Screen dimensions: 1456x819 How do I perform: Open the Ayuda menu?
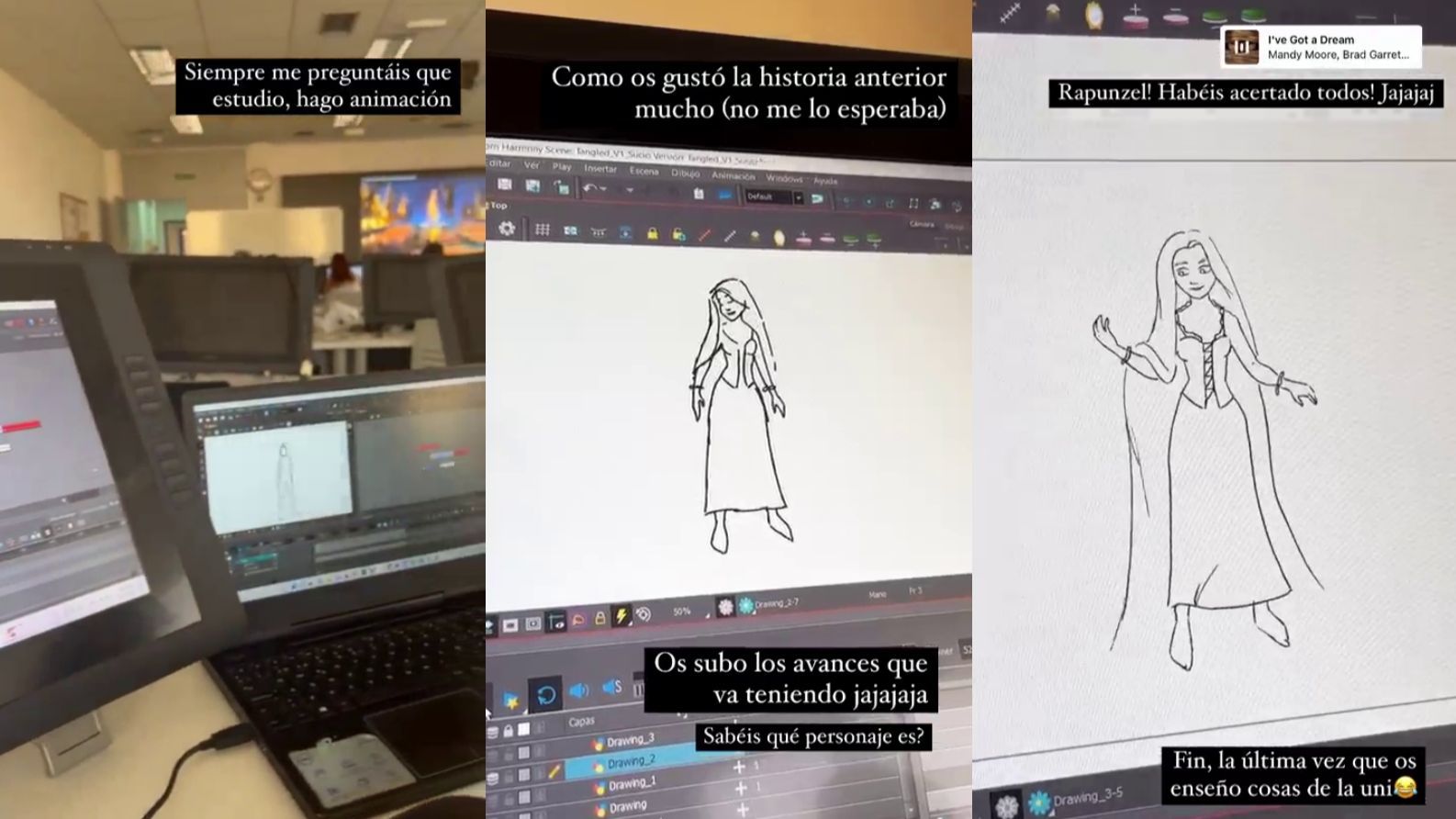825,181
